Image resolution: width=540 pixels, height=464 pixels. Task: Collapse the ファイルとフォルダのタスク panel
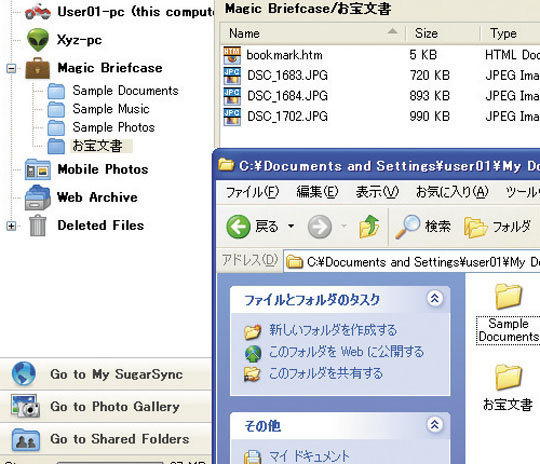pyautogui.click(x=435, y=298)
